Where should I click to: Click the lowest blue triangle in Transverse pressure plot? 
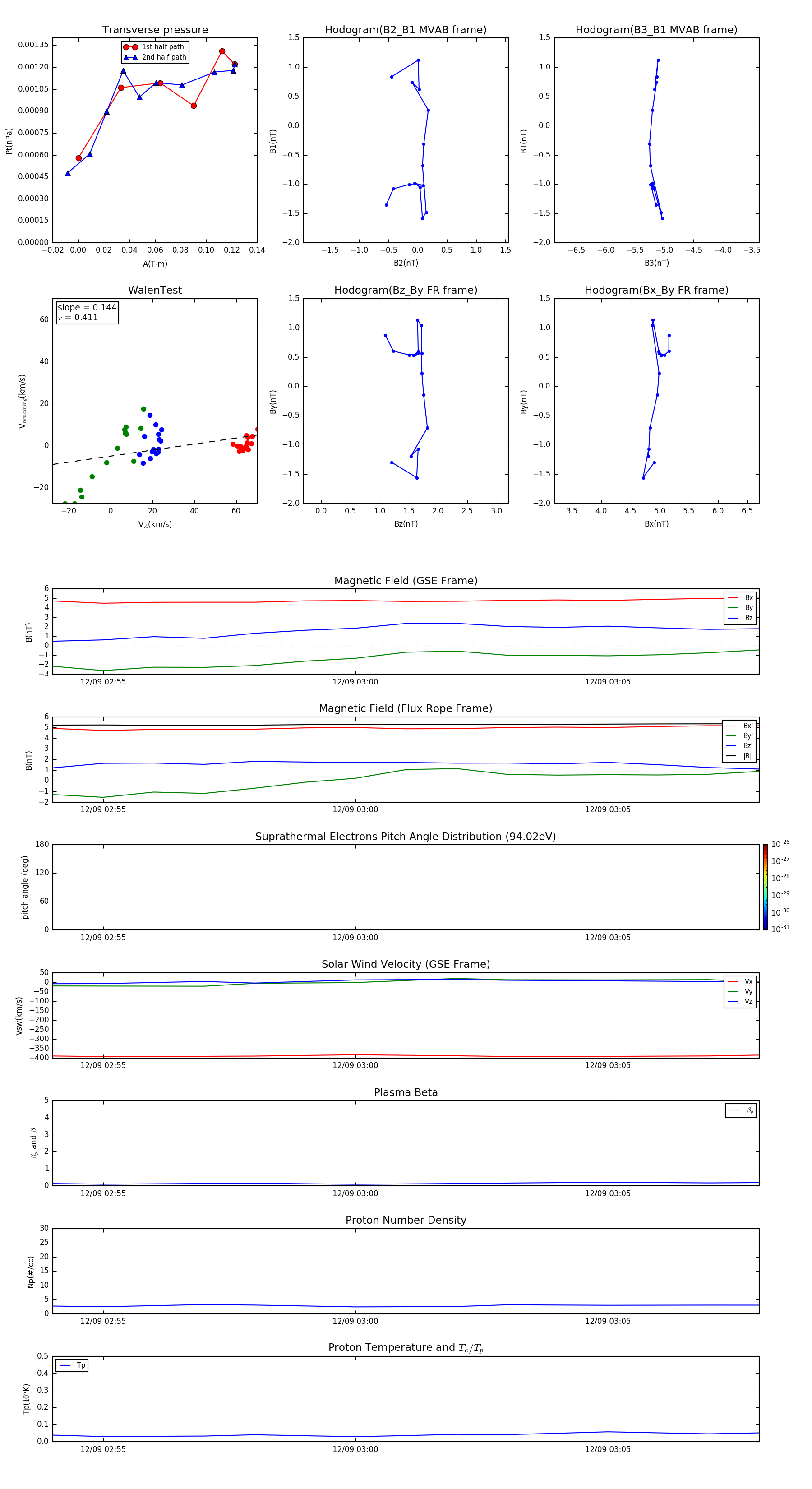click(68, 173)
